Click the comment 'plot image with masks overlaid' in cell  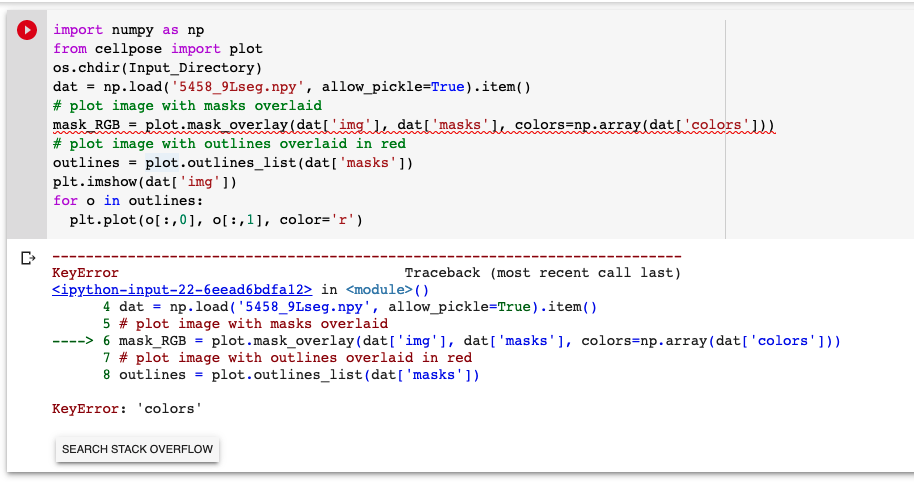click(x=187, y=105)
